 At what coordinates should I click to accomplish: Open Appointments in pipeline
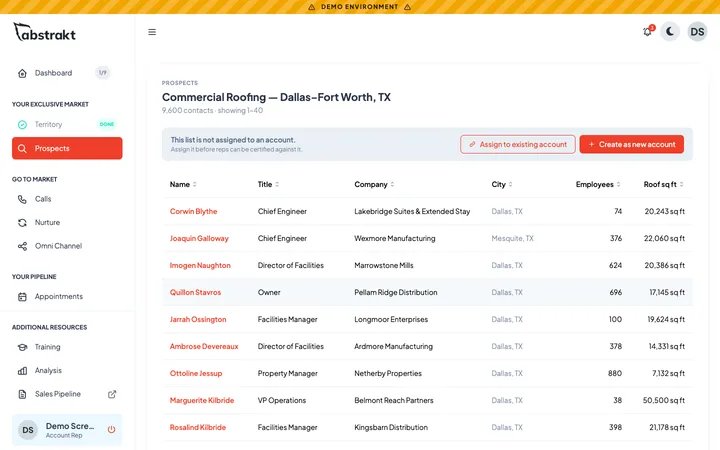point(67,297)
